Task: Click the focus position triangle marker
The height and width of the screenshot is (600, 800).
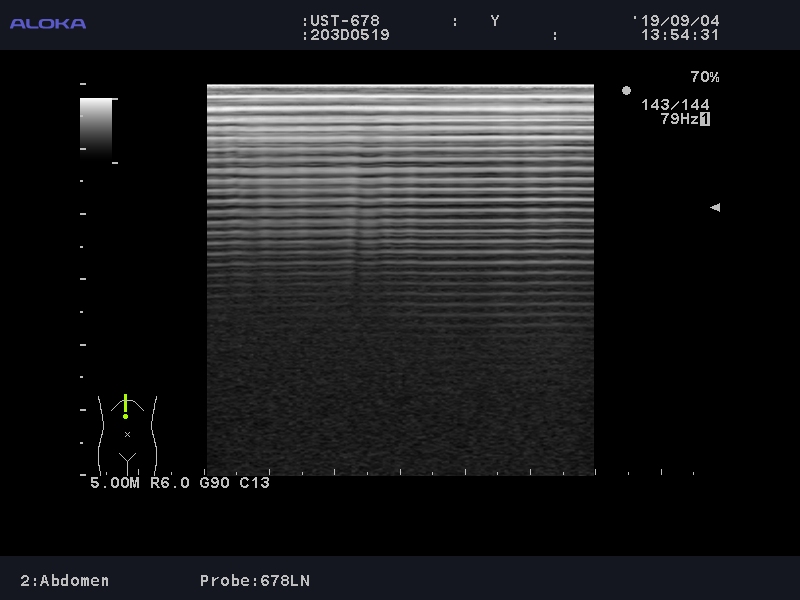Action: click(714, 208)
